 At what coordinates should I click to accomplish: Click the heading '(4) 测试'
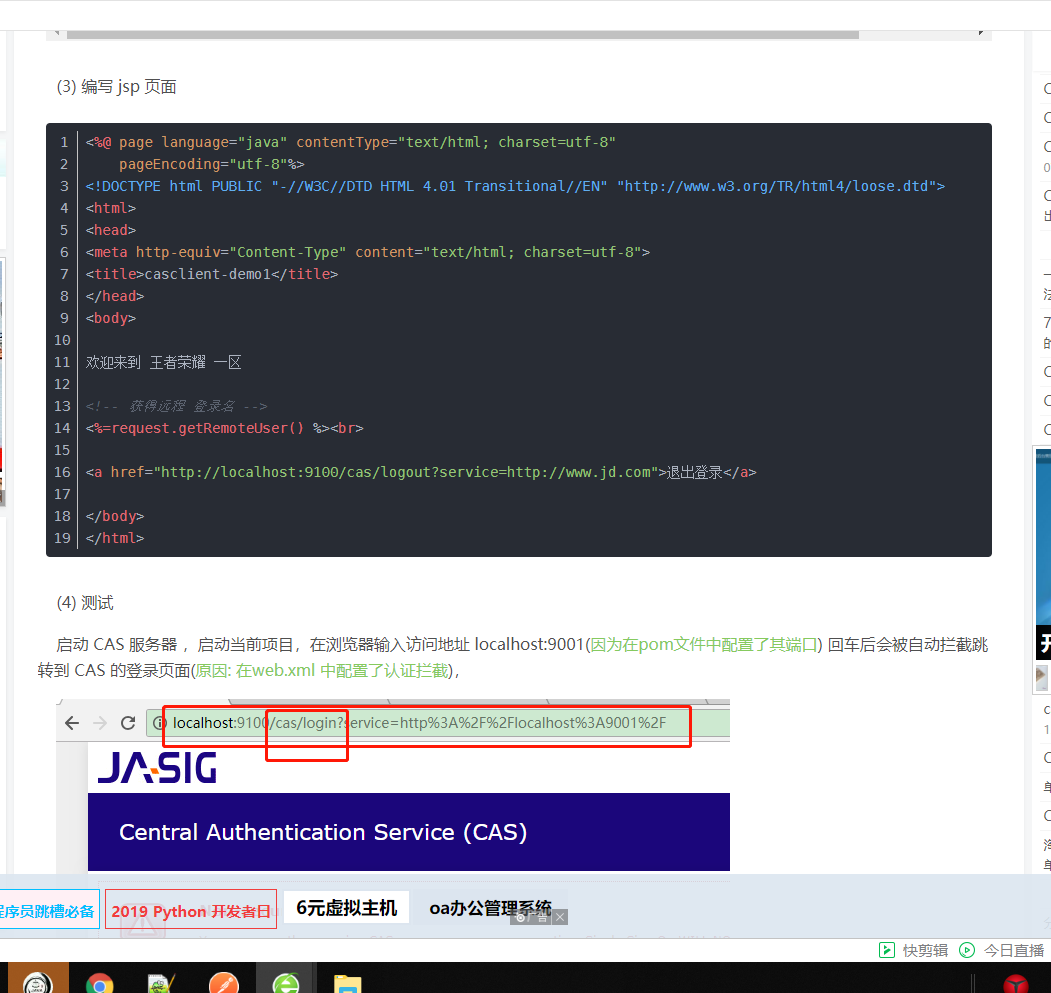(85, 602)
